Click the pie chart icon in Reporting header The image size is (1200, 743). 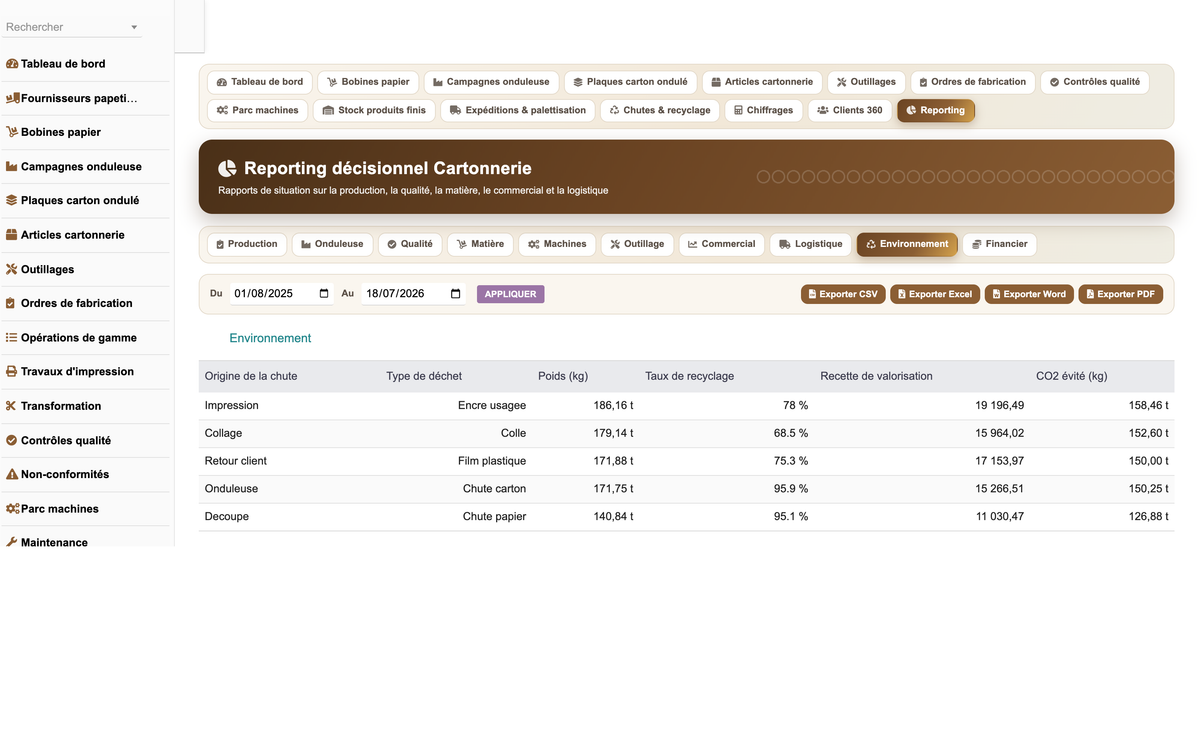(228, 168)
